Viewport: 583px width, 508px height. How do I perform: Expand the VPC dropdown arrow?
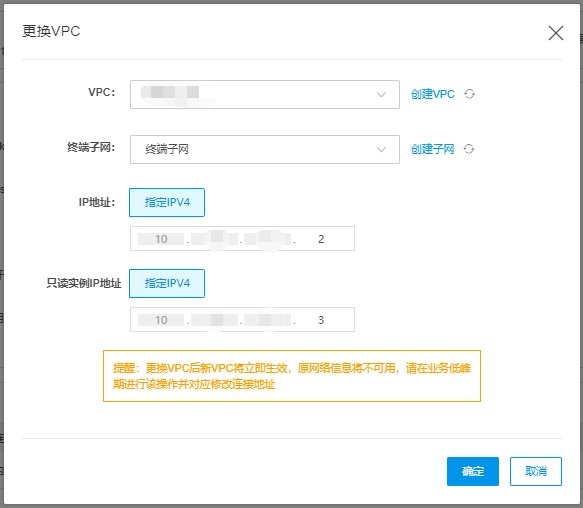coord(381,94)
